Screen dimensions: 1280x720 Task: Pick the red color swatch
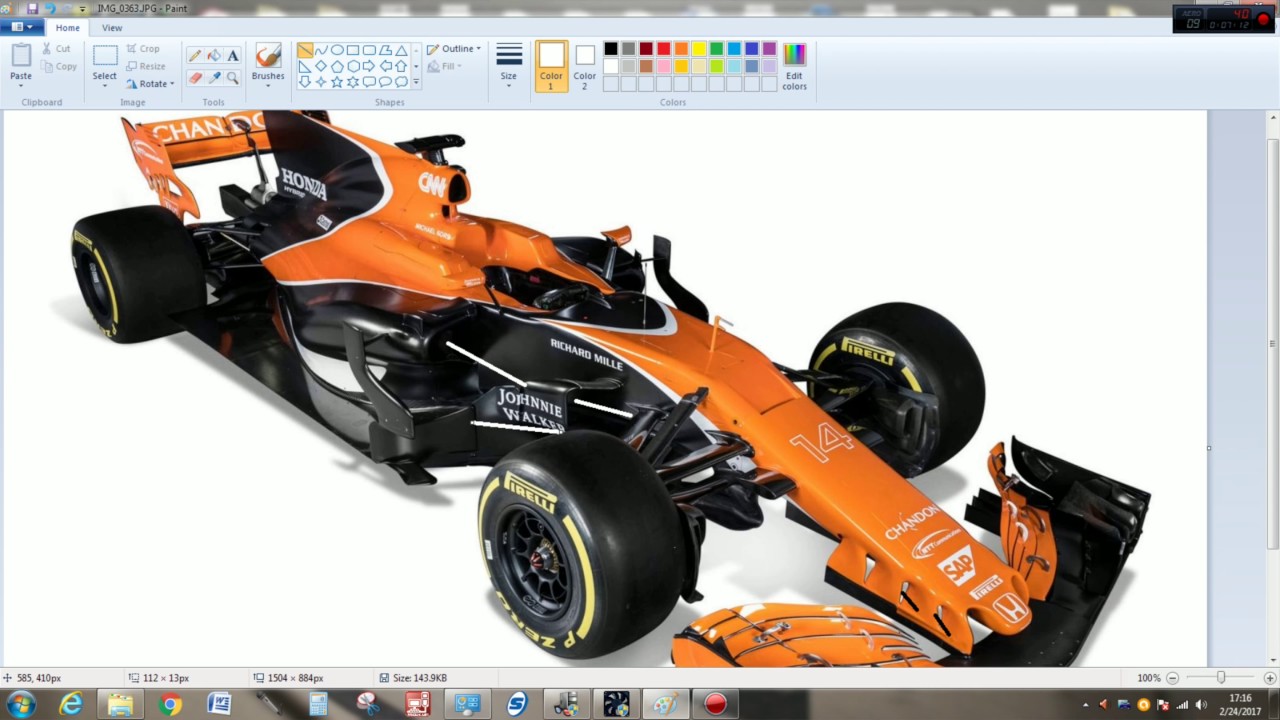pyautogui.click(x=664, y=49)
